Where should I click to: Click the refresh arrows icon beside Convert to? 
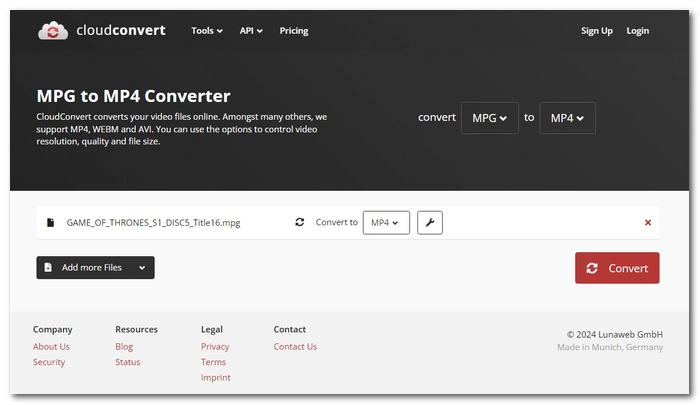[x=300, y=222]
